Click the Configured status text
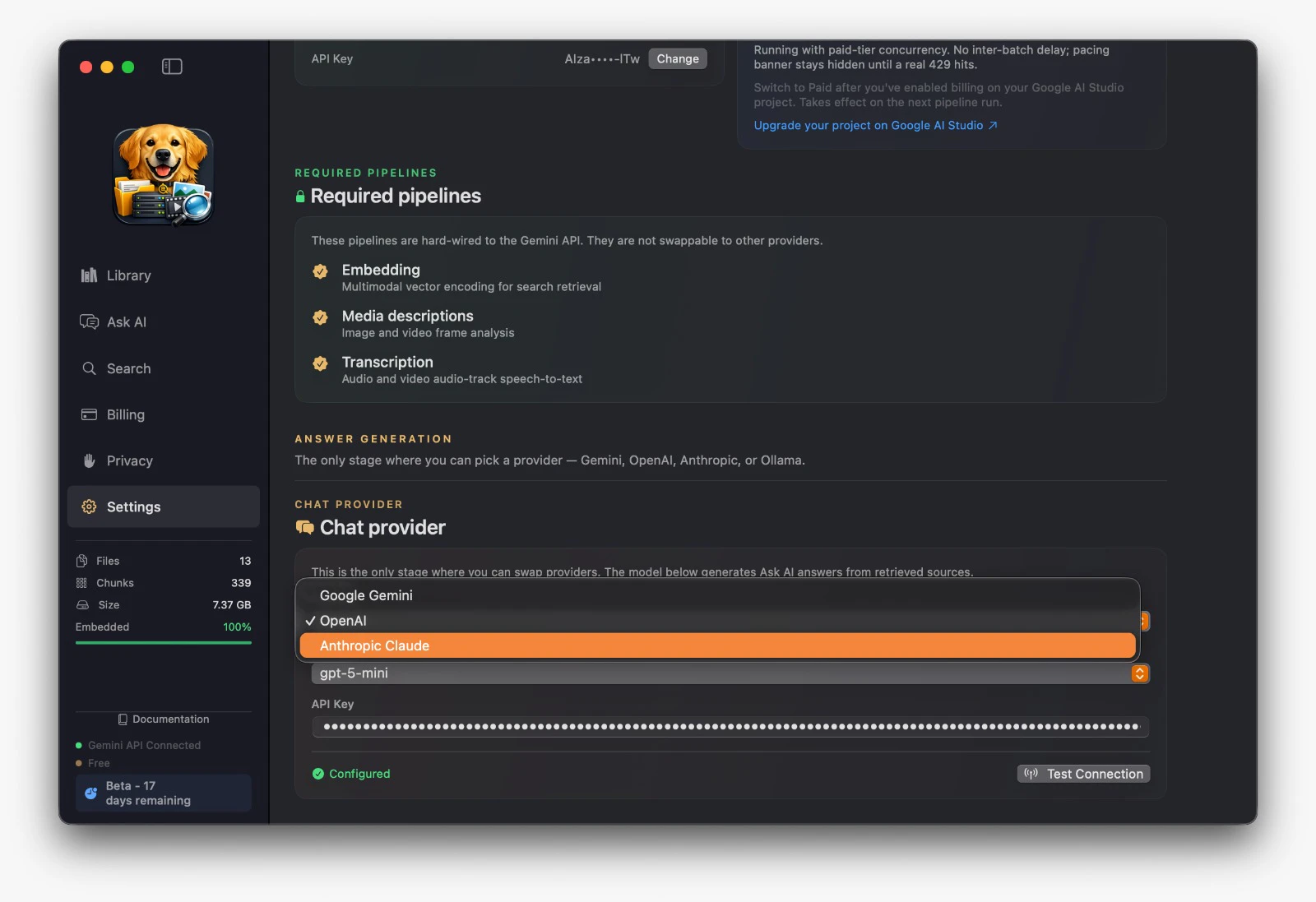This screenshot has height=902, width=1316. [359, 774]
